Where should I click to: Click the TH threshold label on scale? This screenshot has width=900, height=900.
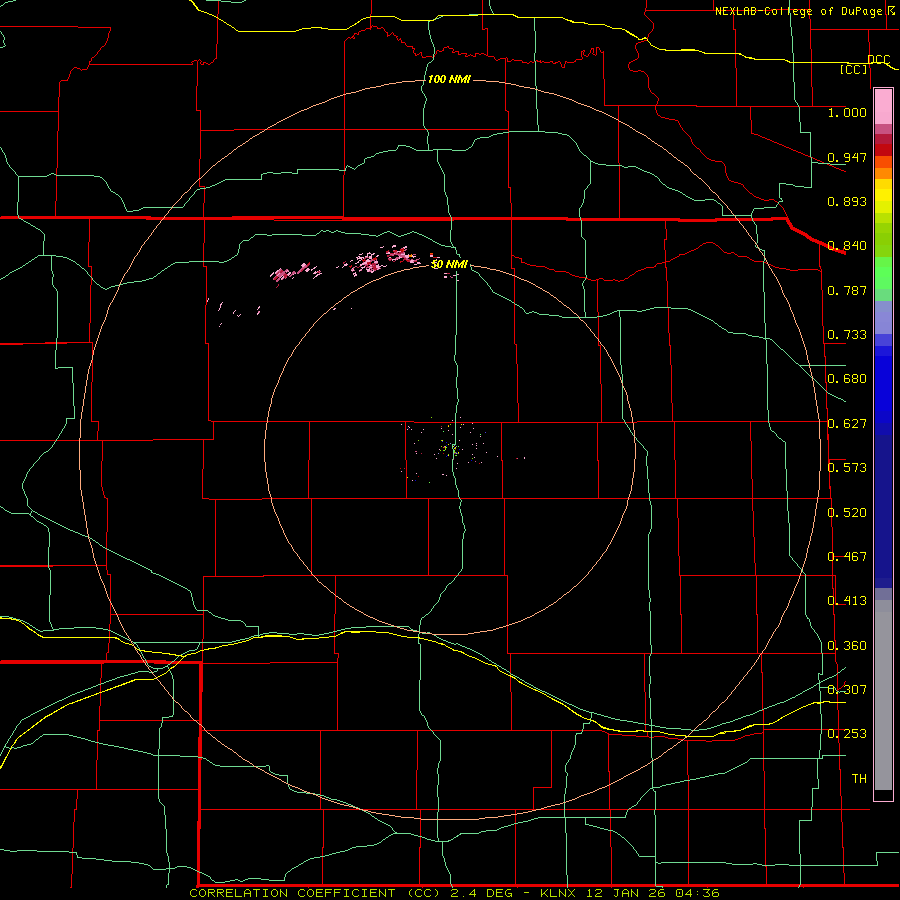coord(859,779)
